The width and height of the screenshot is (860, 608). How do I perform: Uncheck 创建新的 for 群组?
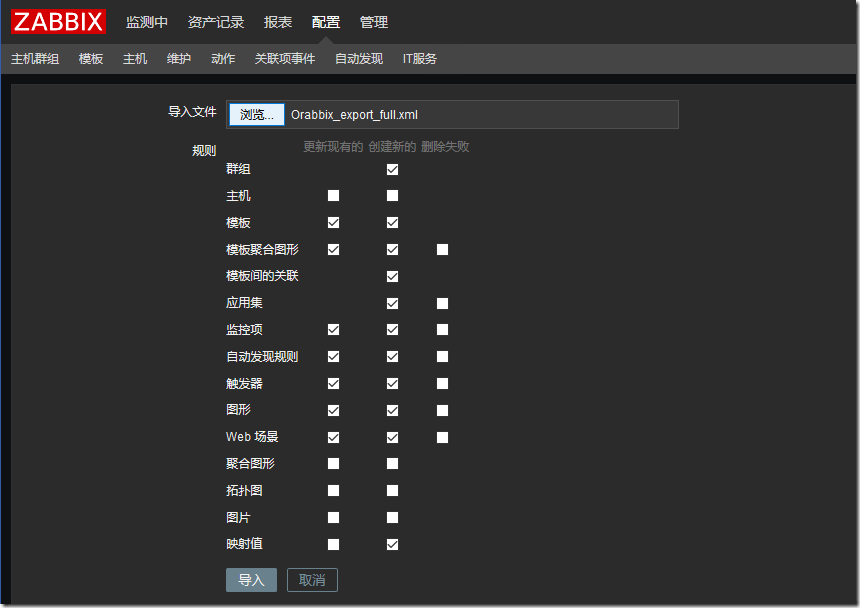pos(392,169)
